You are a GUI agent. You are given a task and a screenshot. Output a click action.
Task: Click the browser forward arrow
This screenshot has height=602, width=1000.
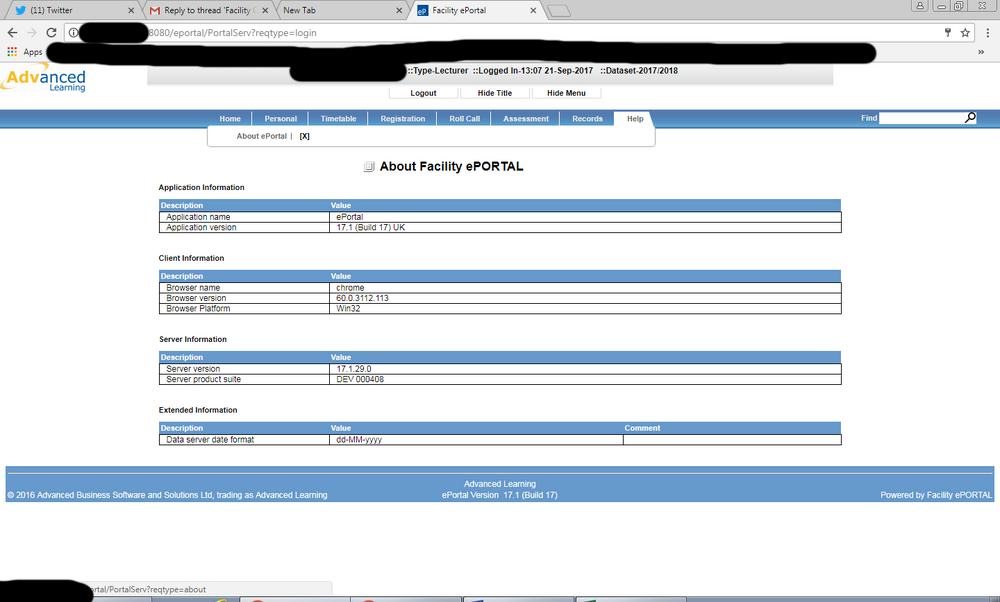point(32,33)
